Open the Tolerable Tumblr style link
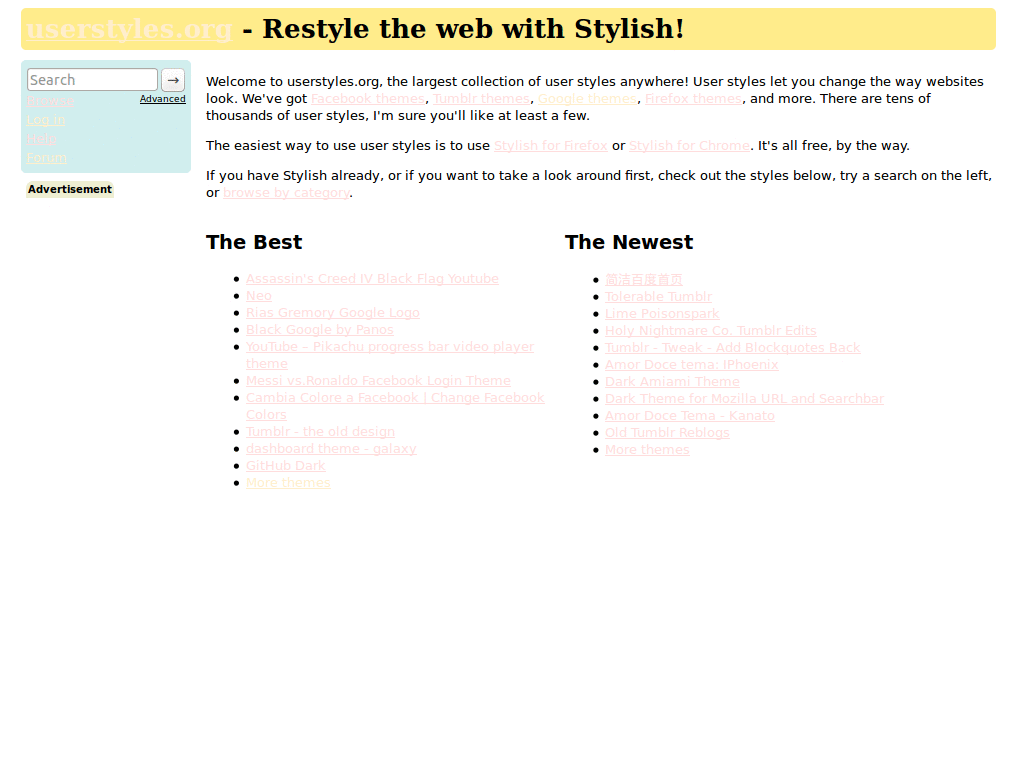The height and width of the screenshot is (768, 1024). 658,296
